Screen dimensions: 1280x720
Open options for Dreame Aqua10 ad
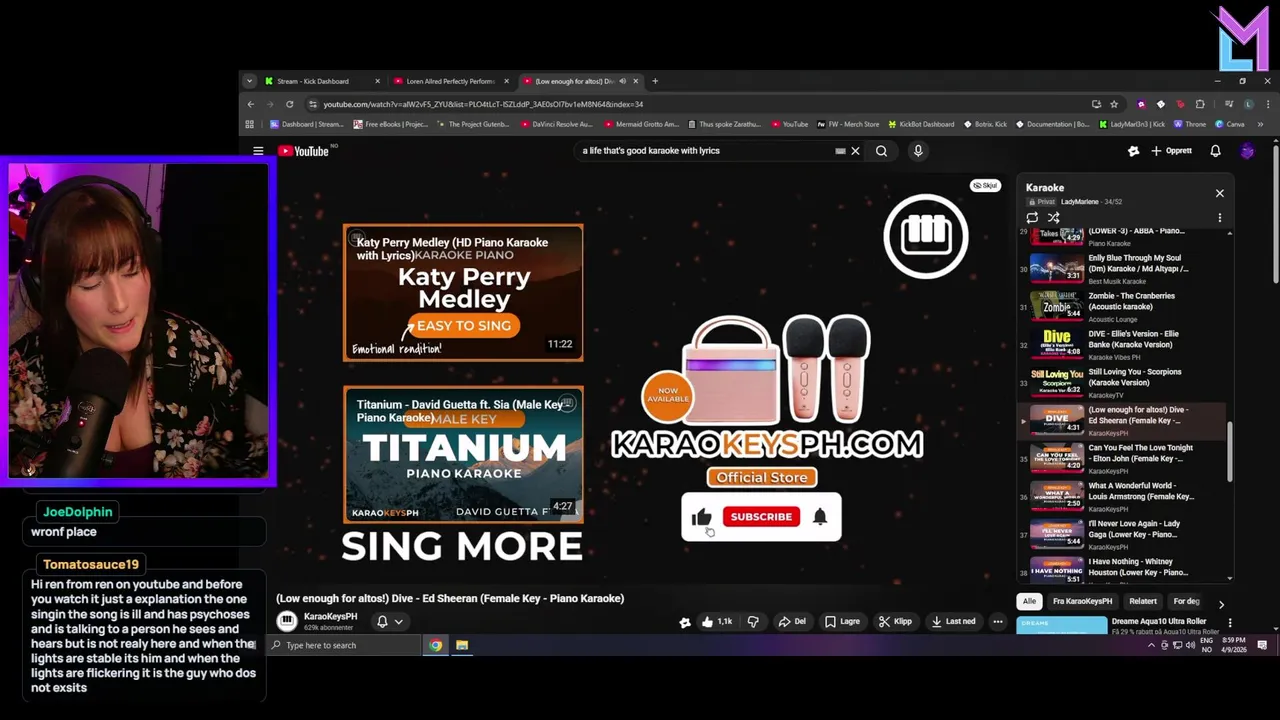pyautogui.click(x=1229, y=623)
